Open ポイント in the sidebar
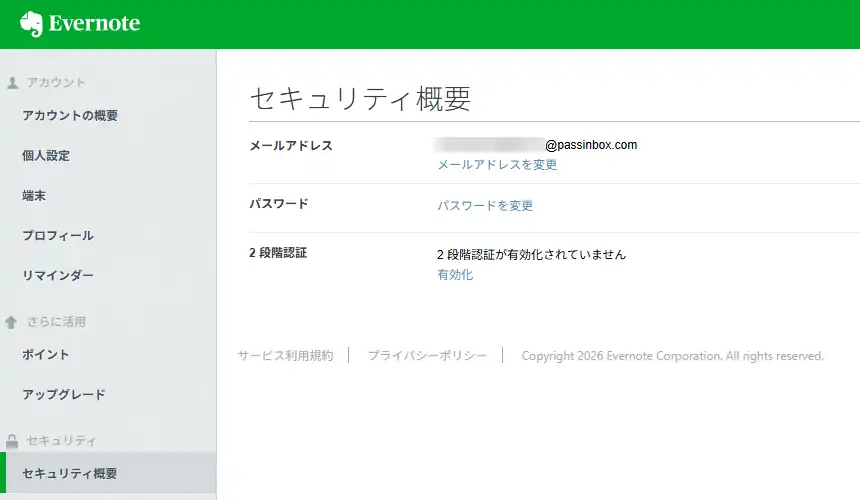 click(x=46, y=355)
